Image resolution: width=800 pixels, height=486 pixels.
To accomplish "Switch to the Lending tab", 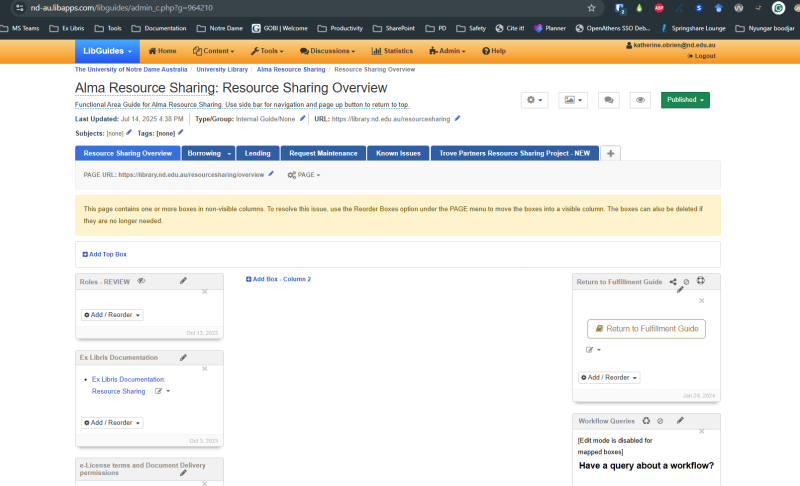I will click(x=257, y=154).
